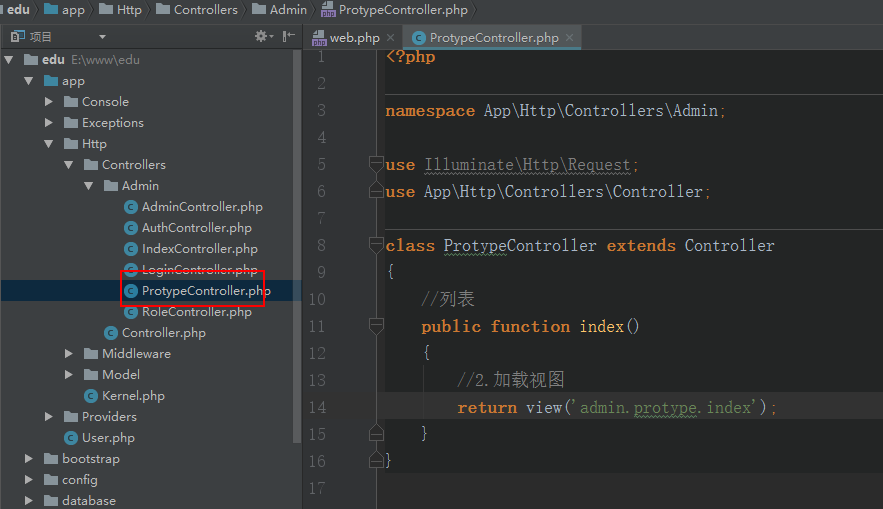883x509 pixels.
Task: Expand the Middleware folder
Action: [x=69, y=354]
